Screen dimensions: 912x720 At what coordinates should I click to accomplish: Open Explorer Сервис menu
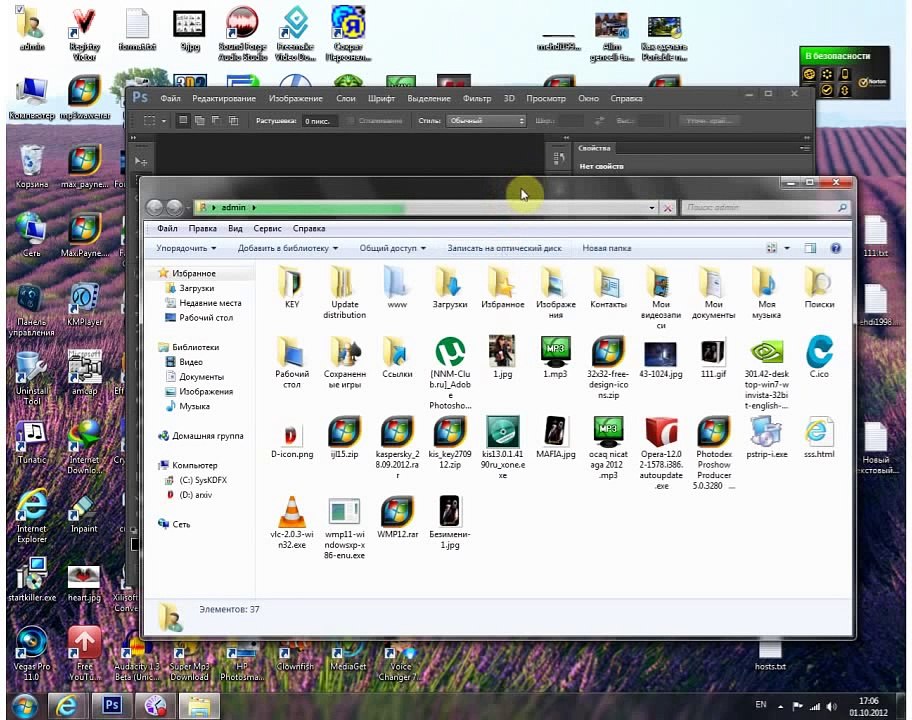[267, 229]
